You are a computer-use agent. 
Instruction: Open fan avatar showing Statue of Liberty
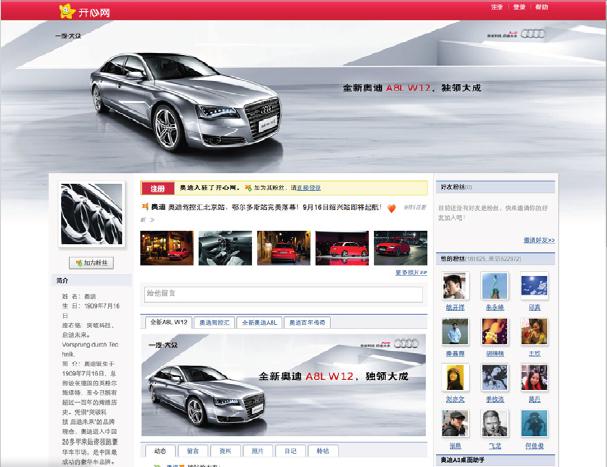[x=494, y=286]
